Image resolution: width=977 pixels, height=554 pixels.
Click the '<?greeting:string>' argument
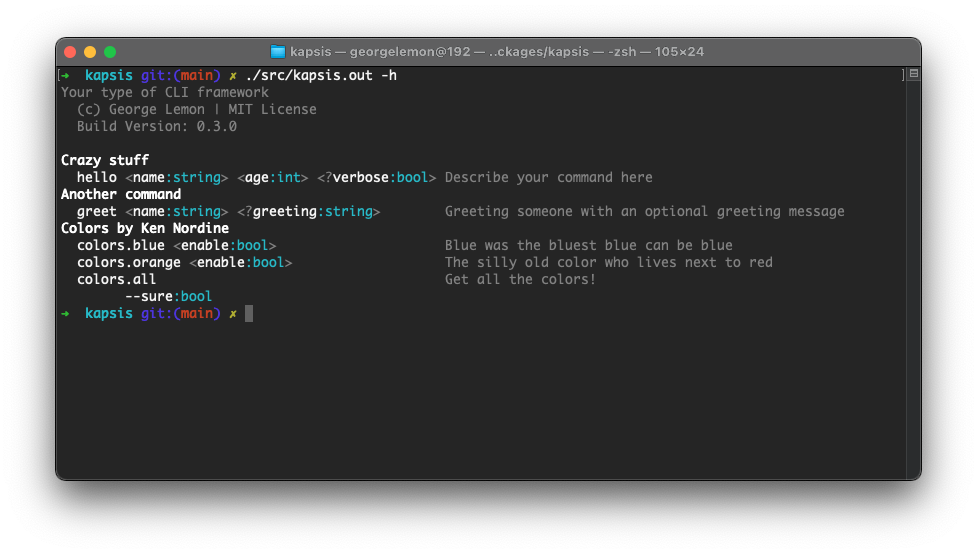tap(308, 212)
